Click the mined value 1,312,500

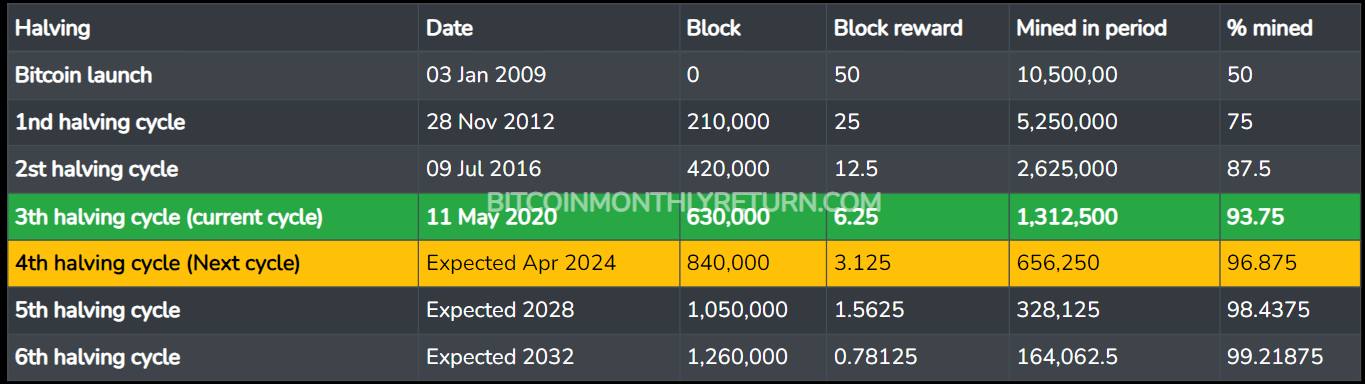click(x=1067, y=217)
